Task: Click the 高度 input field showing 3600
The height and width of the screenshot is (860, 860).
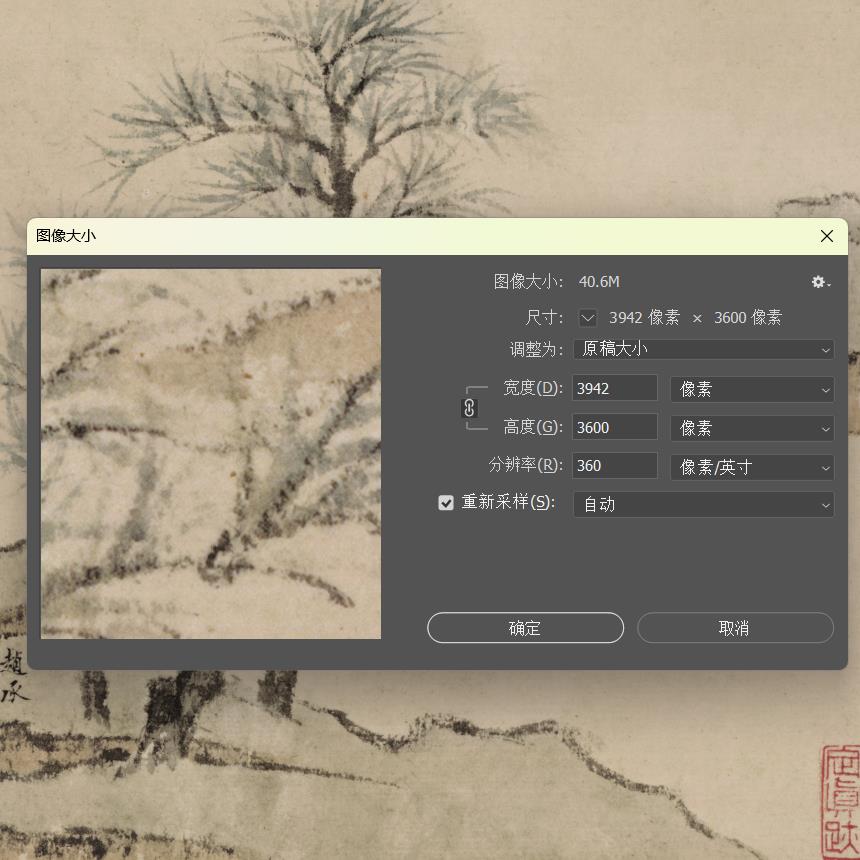Action: click(x=614, y=427)
